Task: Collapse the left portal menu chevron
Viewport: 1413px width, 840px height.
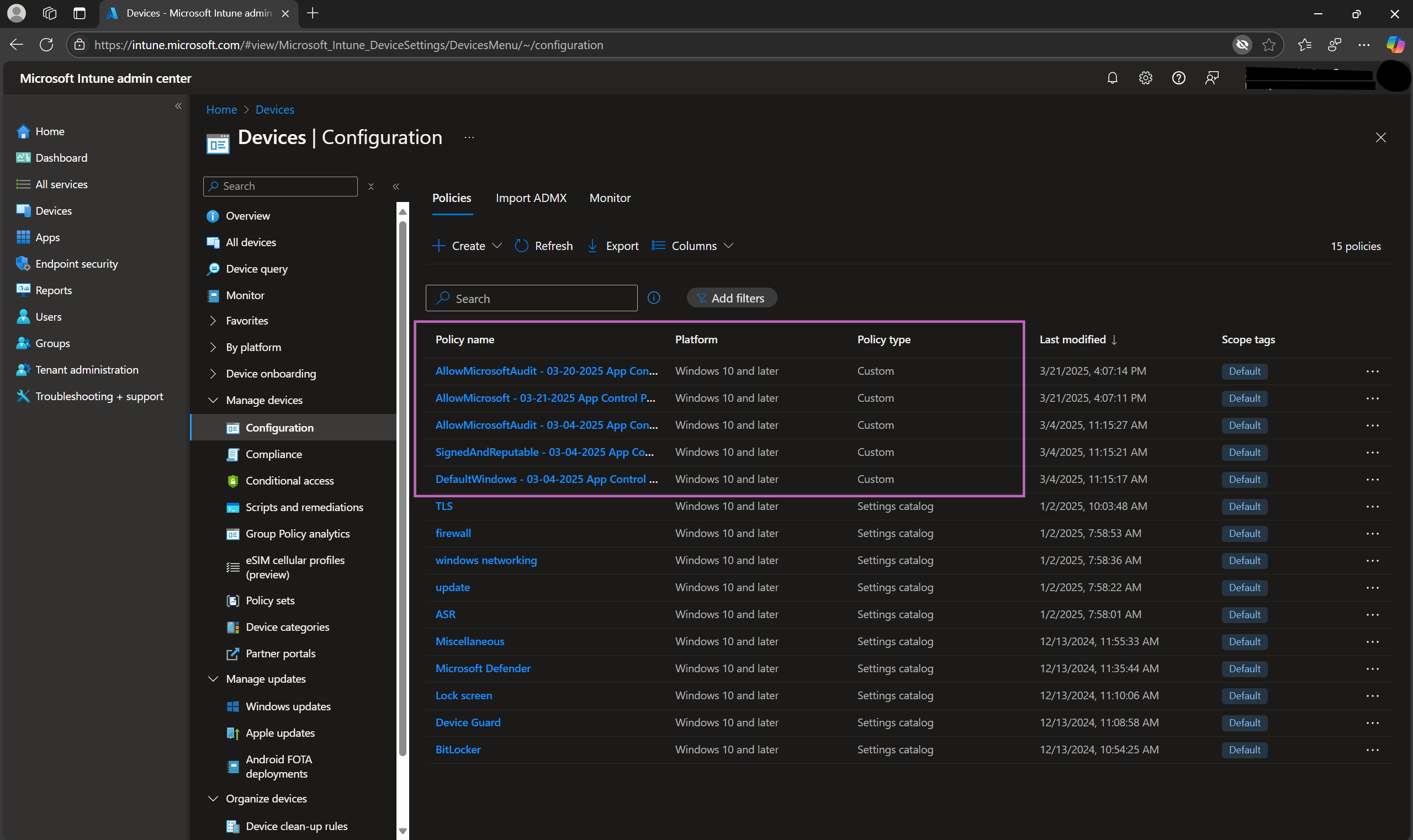Action: tap(178, 107)
